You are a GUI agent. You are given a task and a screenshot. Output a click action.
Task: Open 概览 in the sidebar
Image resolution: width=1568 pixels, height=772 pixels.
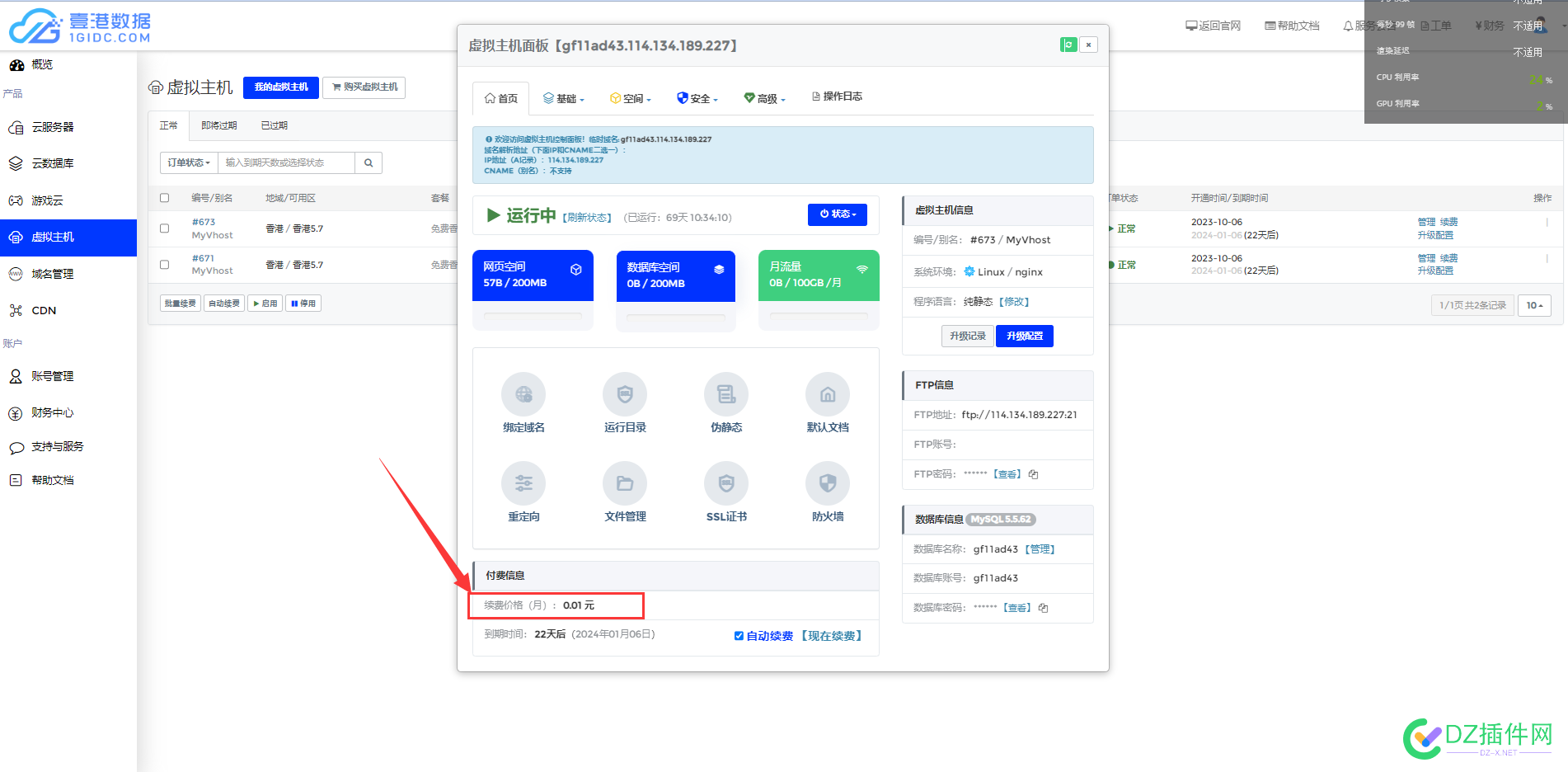[x=41, y=64]
